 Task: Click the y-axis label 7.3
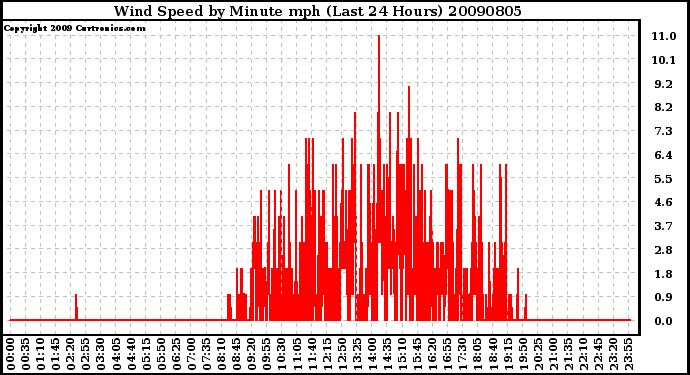click(664, 131)
